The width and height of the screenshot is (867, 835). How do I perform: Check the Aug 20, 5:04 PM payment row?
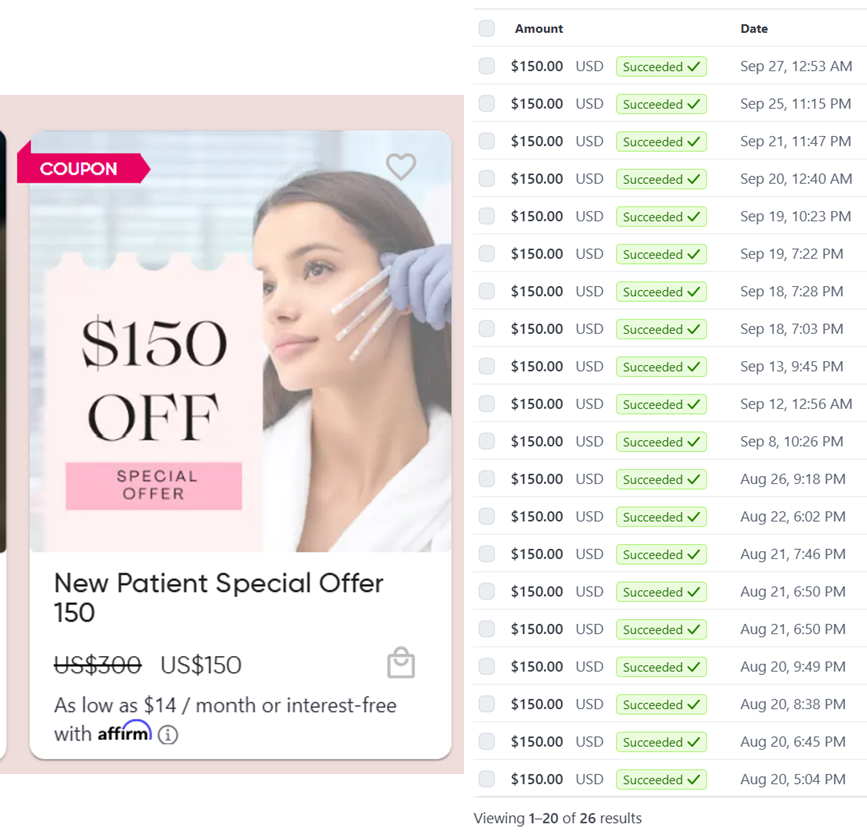tap(487, 779)
